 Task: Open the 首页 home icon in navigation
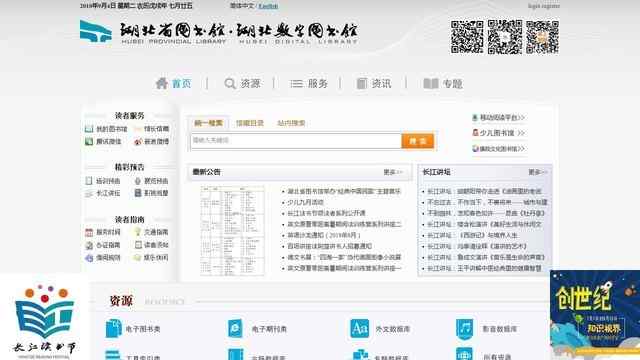pos(162,83)
